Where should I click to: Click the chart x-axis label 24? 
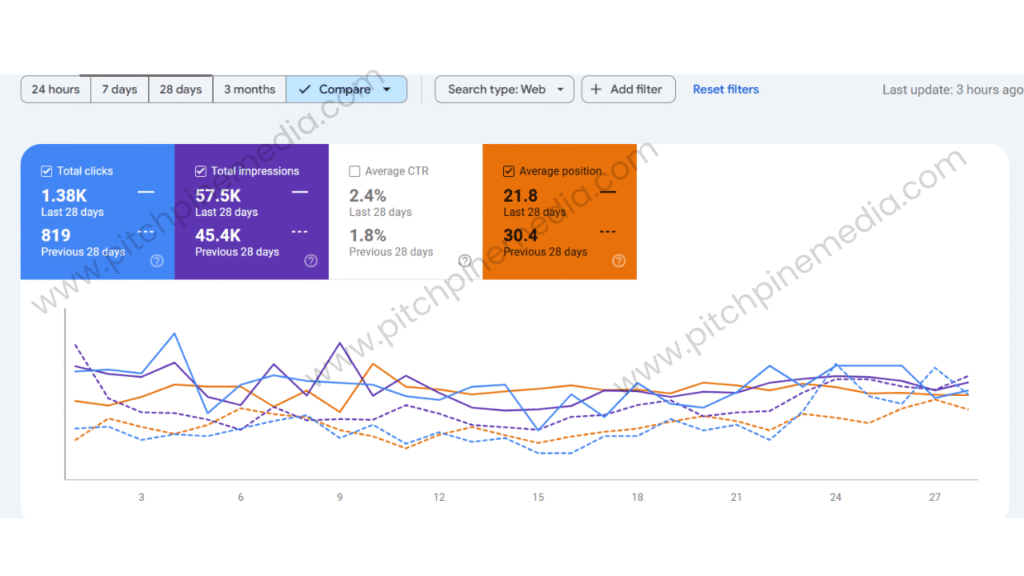click(x=835, y=497)
